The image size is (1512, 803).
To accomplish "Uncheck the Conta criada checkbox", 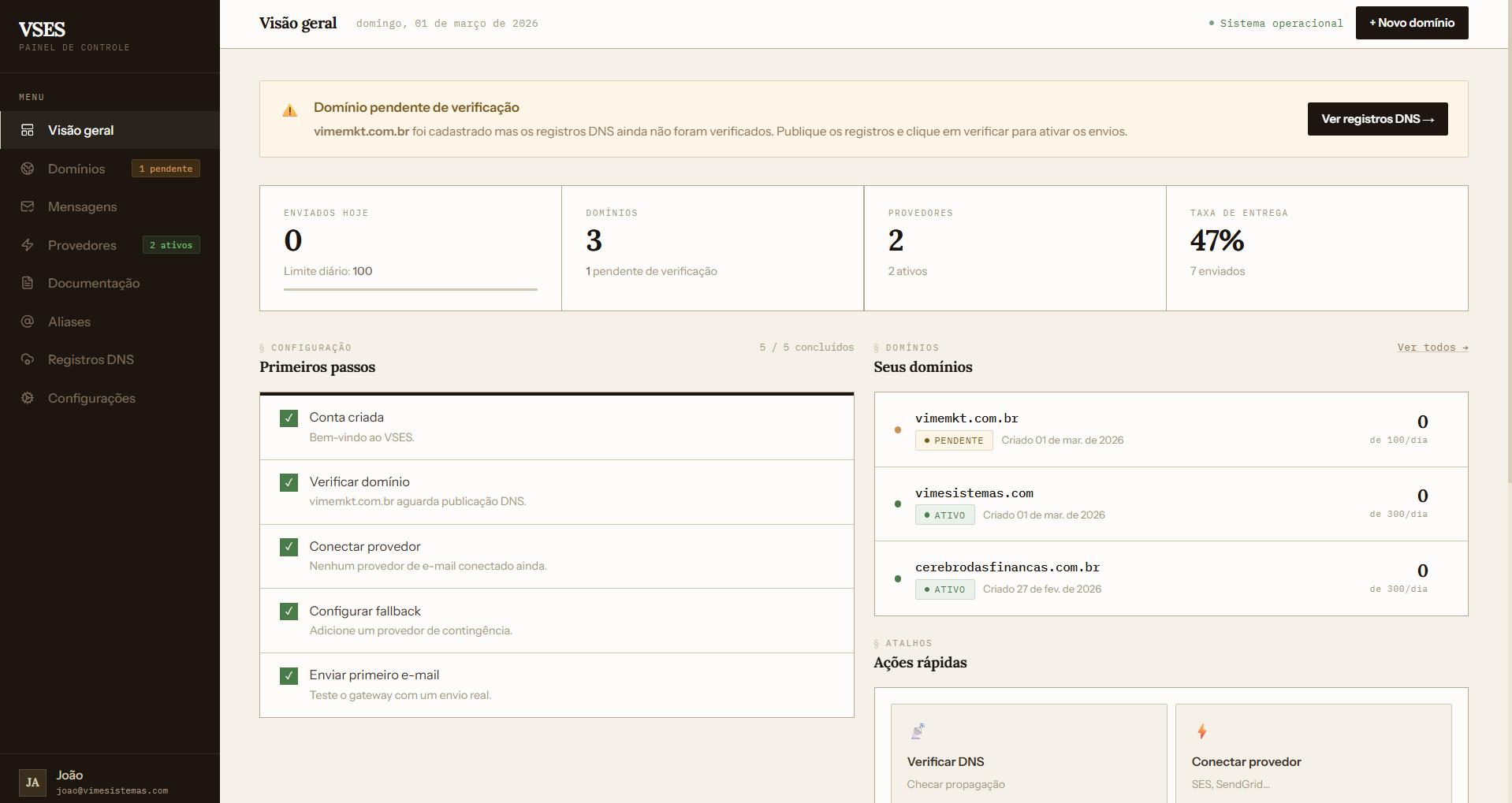I will [x=289, y=418].
